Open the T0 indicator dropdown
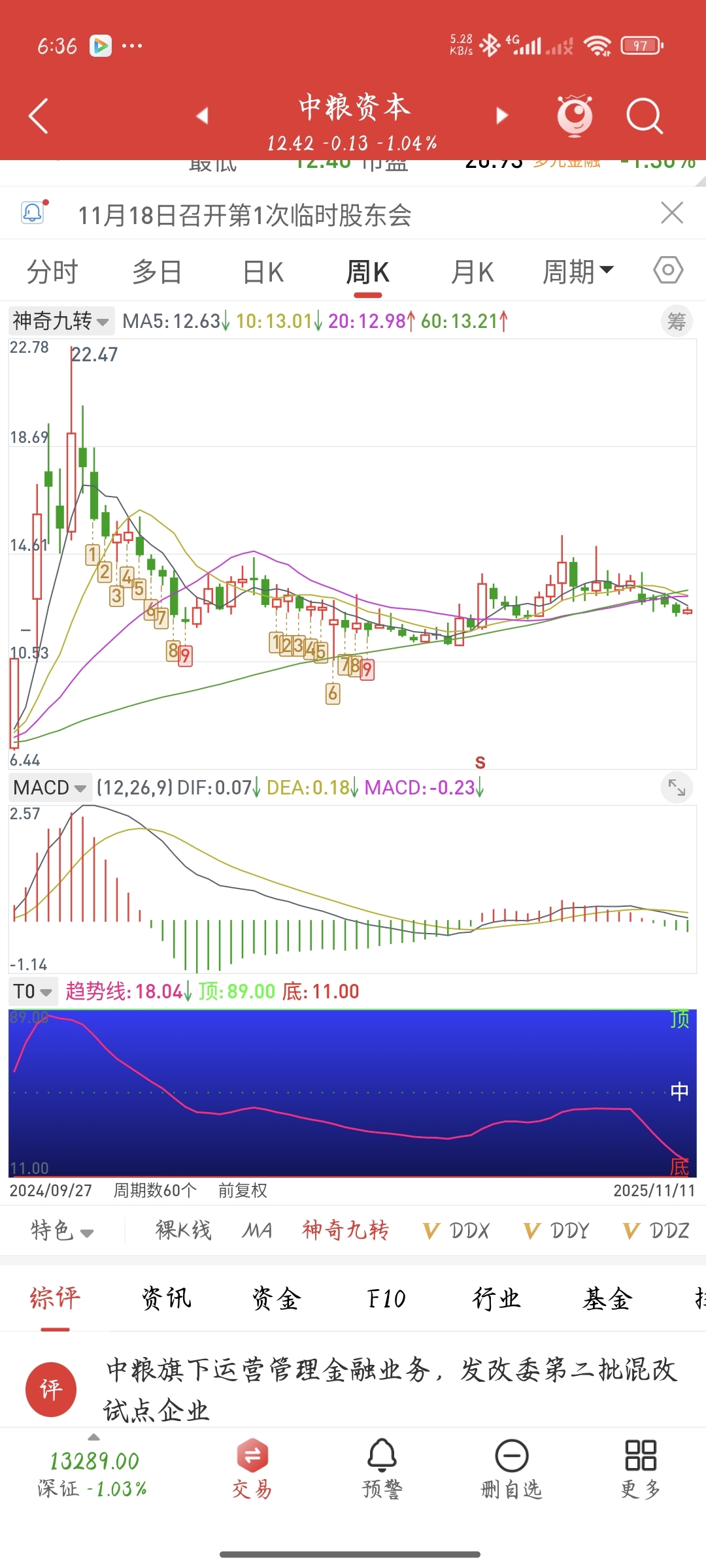Image resolution: width=706 pixels, height=1568 pixels. tap(33, 991)
